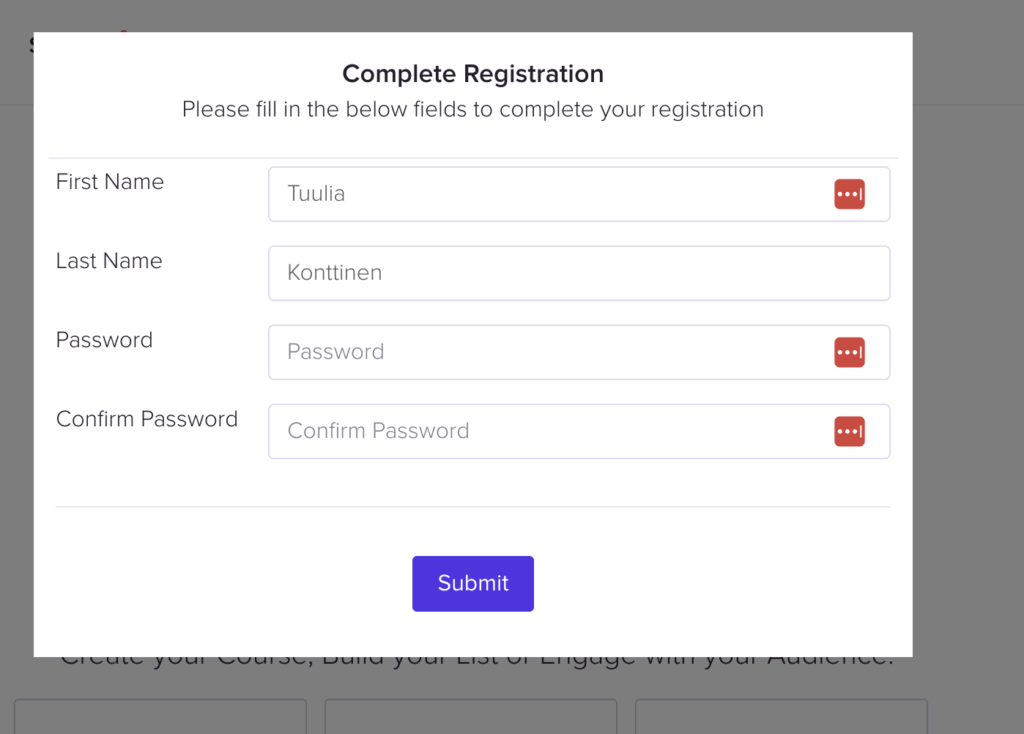This screenshot has height=734, width=1024.
Task: Click the Last Name label
Action: click(x=109, y=261)
